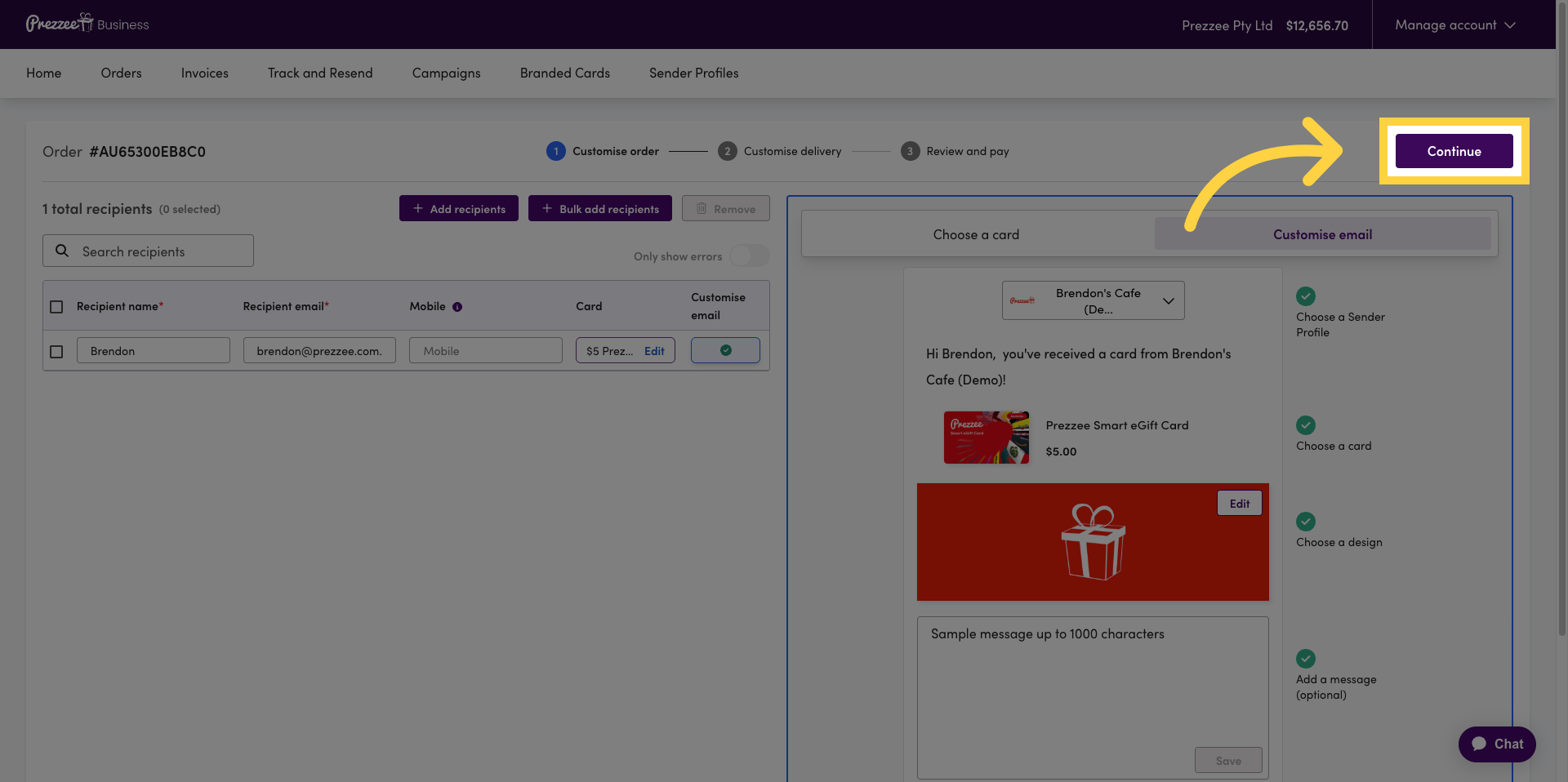Screen dimensions: 1568x782
Task: Click the Mobile info icon
Action: pos(457,307)
